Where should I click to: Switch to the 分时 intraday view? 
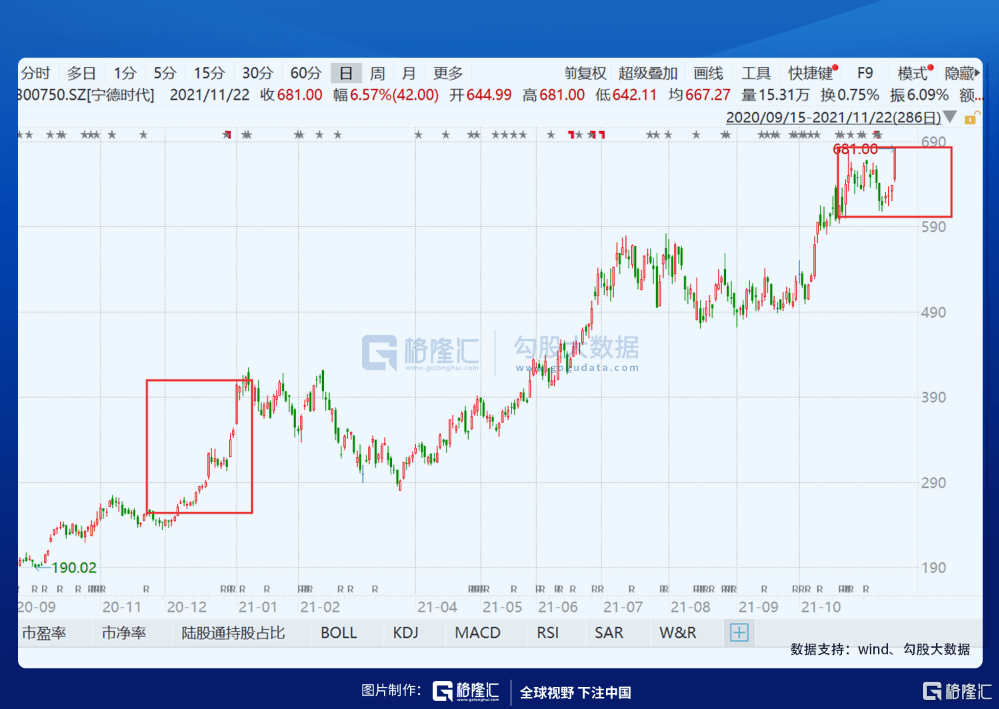click(35, 73)
